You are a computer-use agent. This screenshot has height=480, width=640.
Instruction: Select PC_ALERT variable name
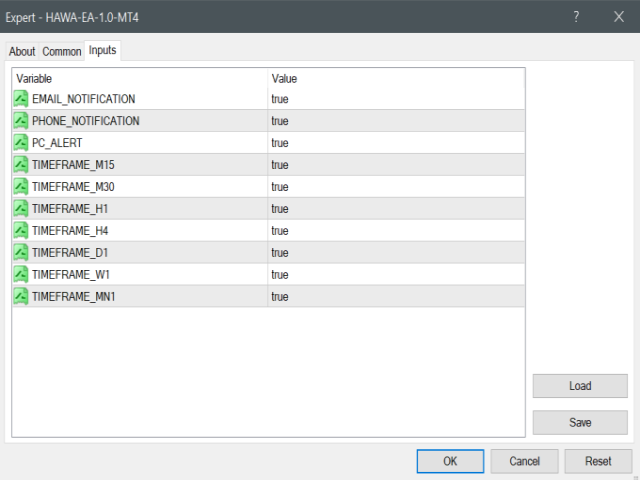[57, 143]
